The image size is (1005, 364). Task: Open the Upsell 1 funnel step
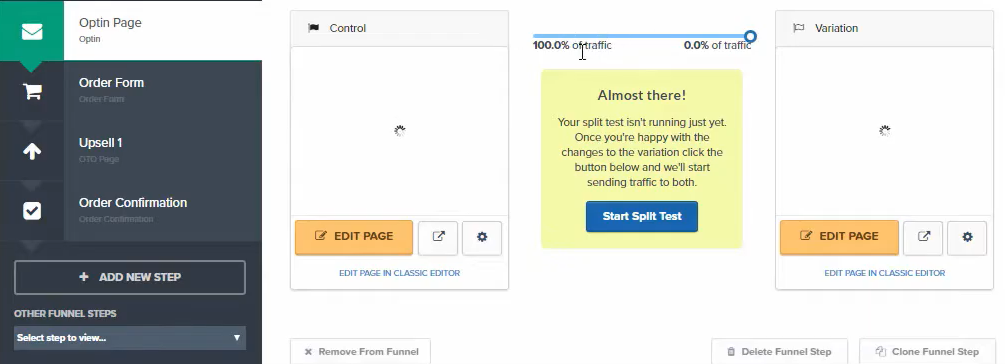(131, 151)
